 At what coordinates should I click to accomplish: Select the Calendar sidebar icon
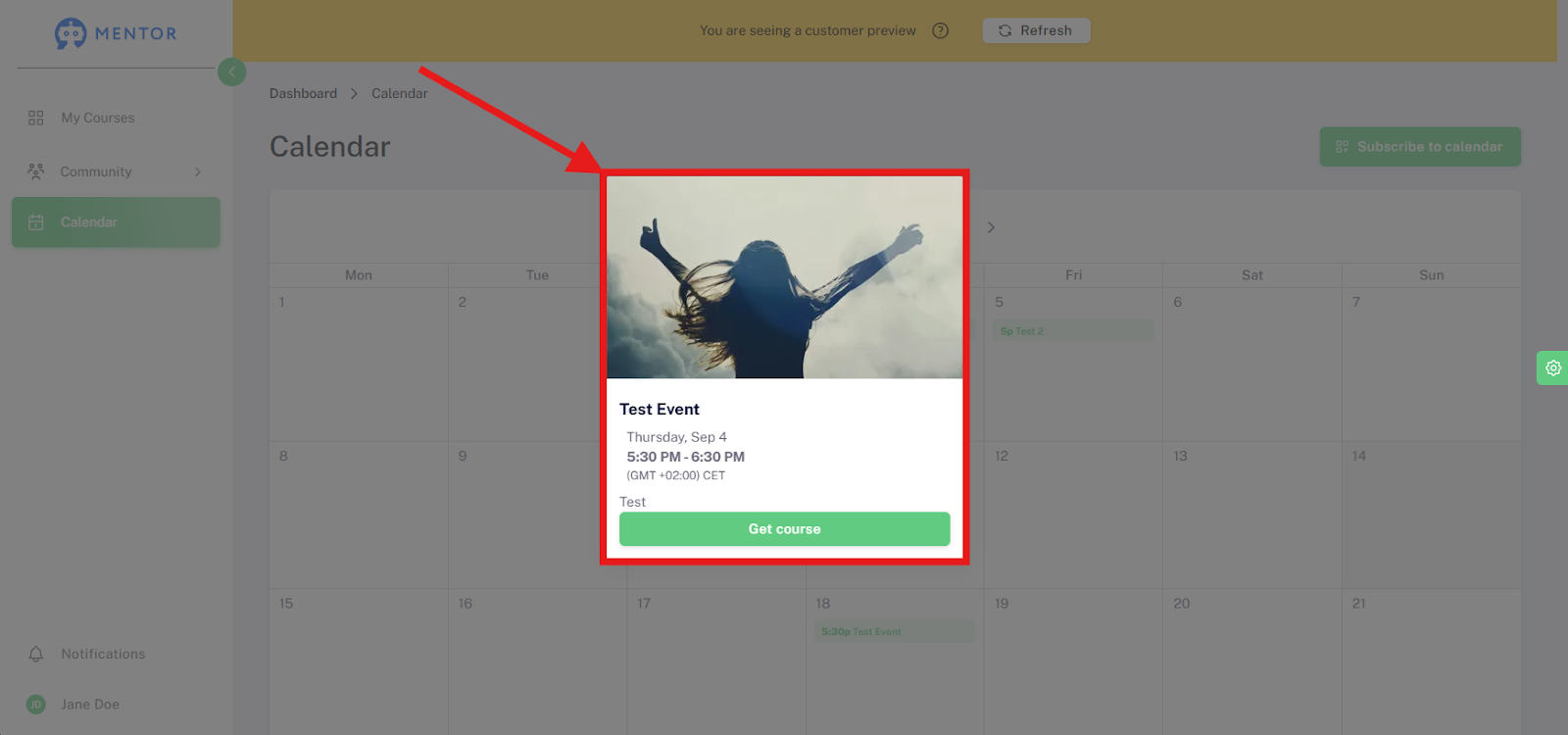[36, 222]
